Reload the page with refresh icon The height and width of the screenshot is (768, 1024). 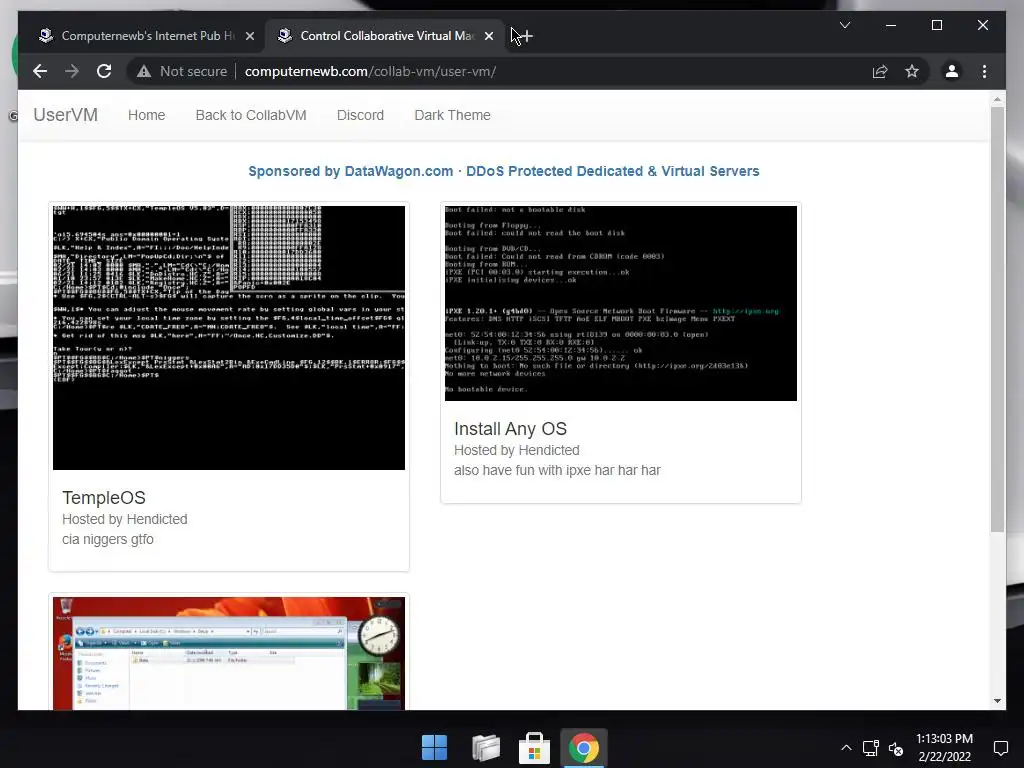[104, 71]
